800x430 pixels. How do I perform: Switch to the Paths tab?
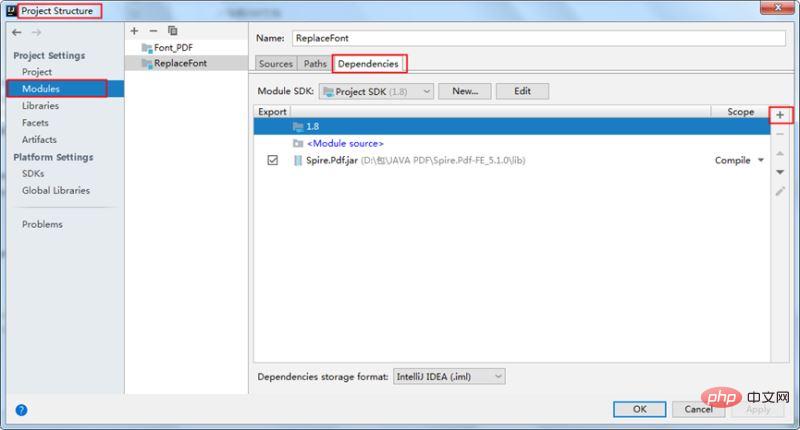point(315,64)
